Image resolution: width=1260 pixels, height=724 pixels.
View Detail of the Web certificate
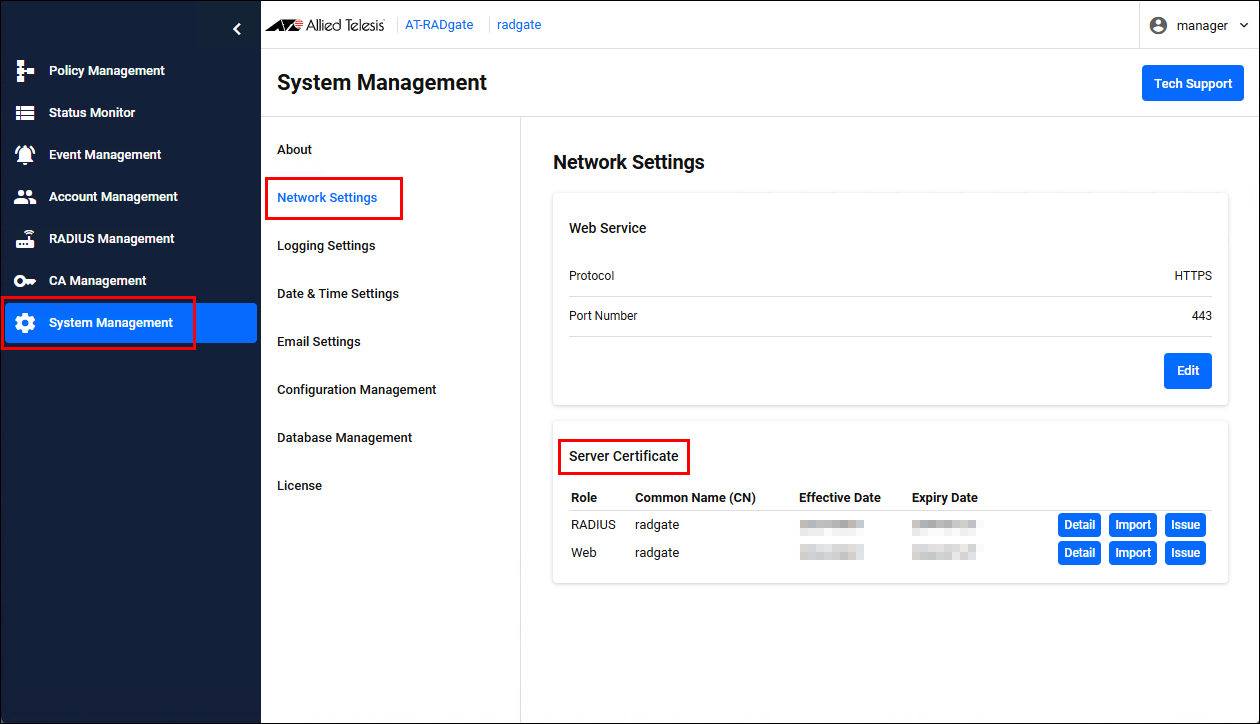(x=1080, y=553)
